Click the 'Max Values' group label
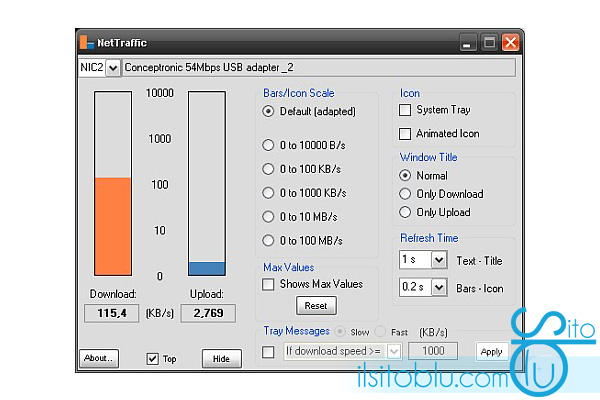This screenshot has height=400, width=600. pyautogui.click(x=289, y=267)
